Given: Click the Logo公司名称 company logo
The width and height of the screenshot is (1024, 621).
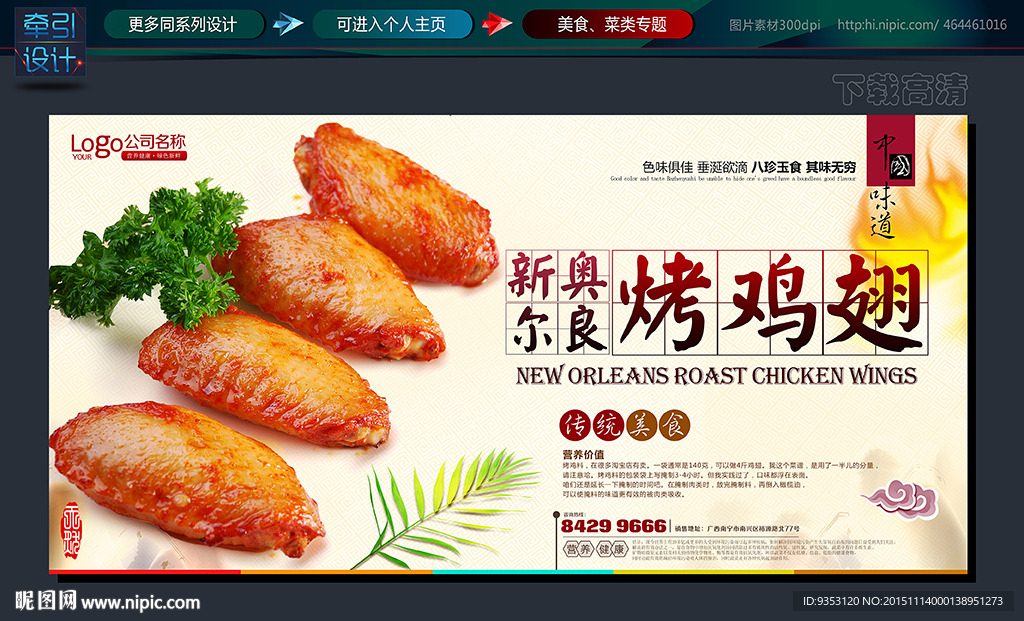Looking at the screenshot, I should [x=129, y=146].
